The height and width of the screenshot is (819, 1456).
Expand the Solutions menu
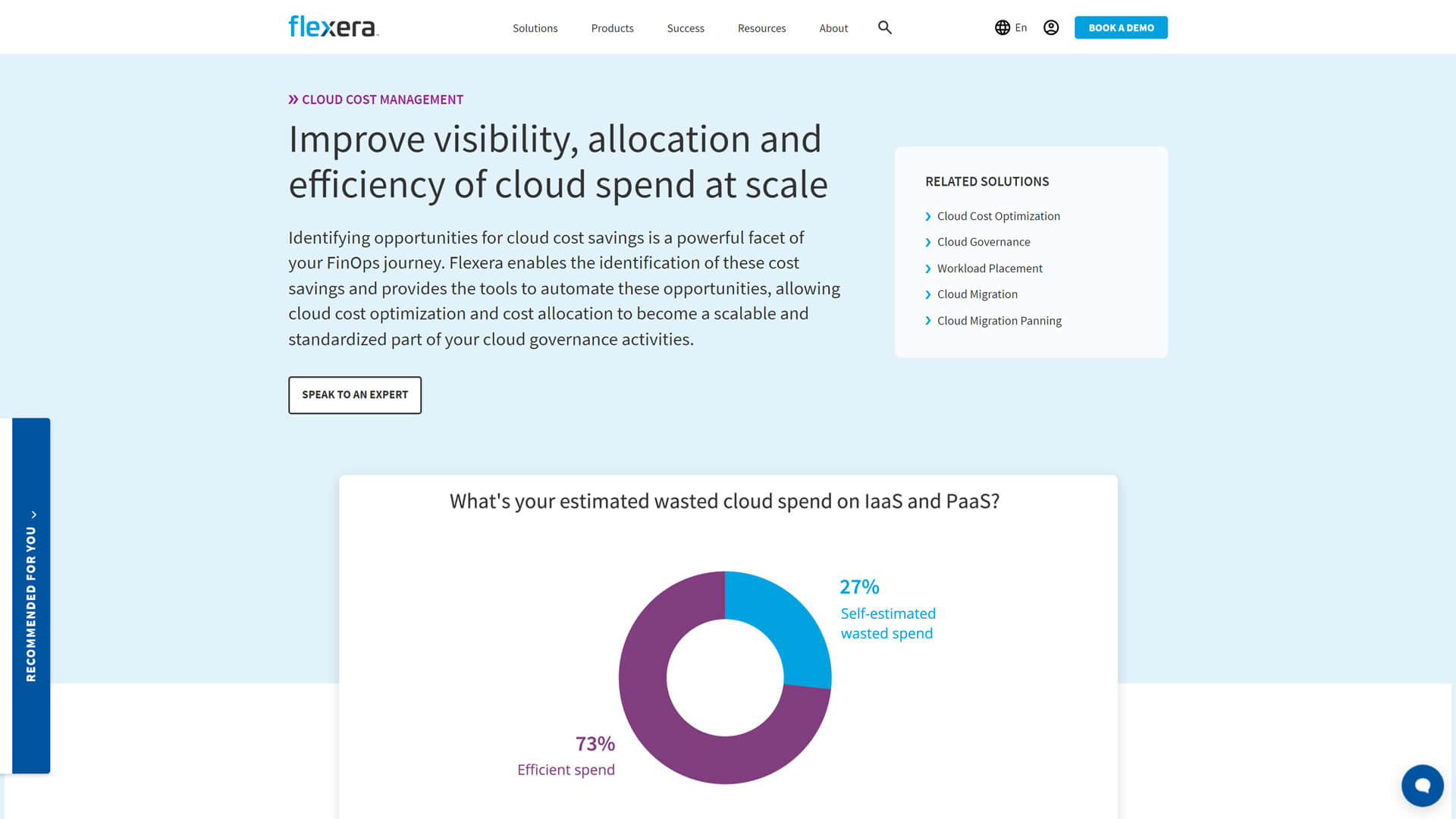click(x=535, y=28)
